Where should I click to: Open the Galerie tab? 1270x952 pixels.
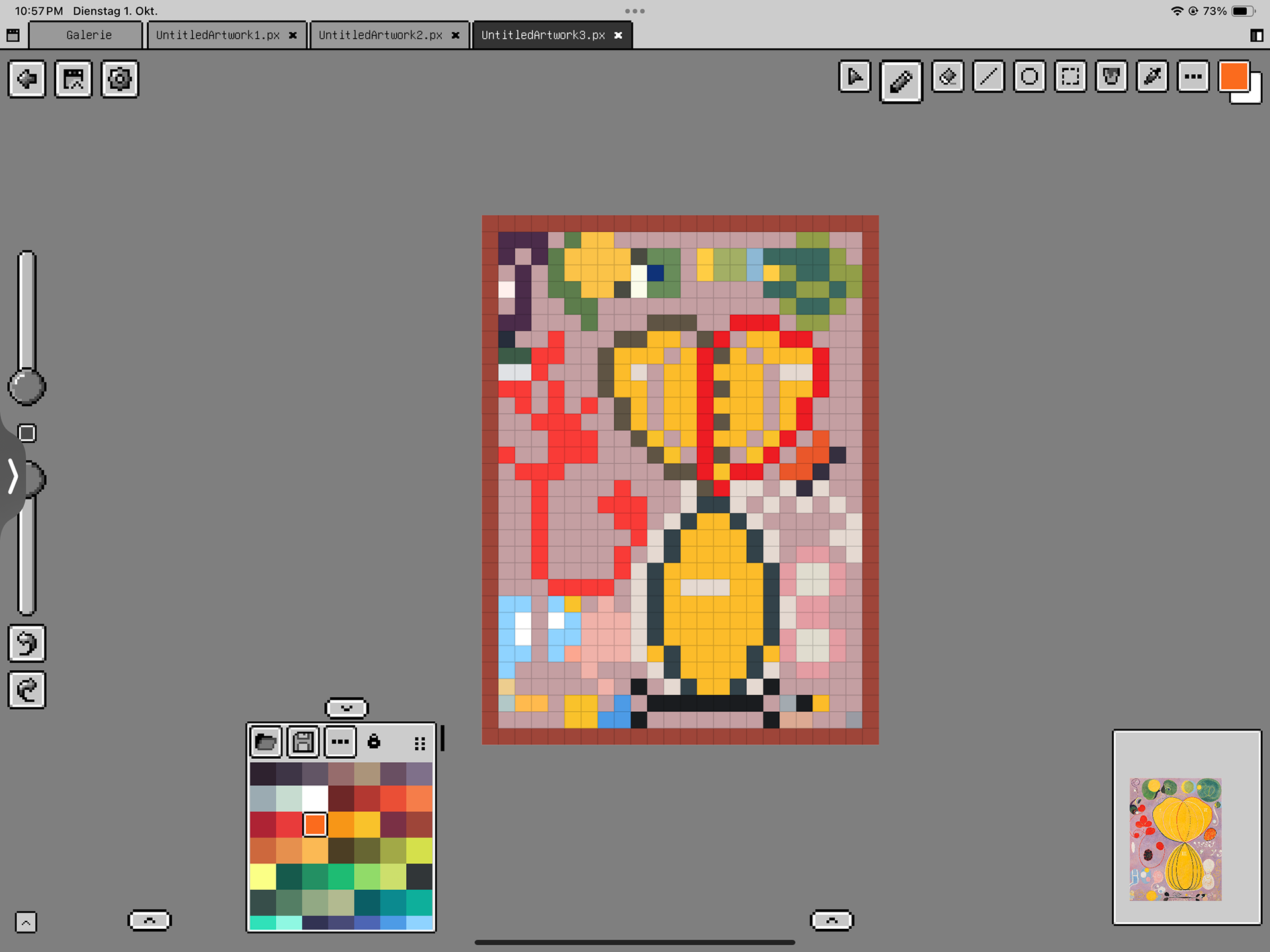pos(89,35)
